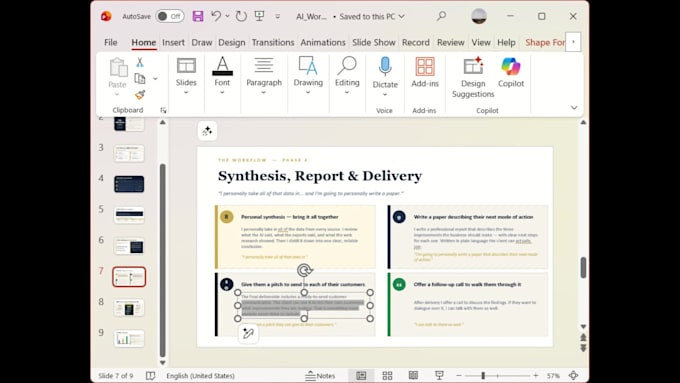Switch to Normal view icon
The height and width of the screenshot is (383, 680).
tap(361, 376)
